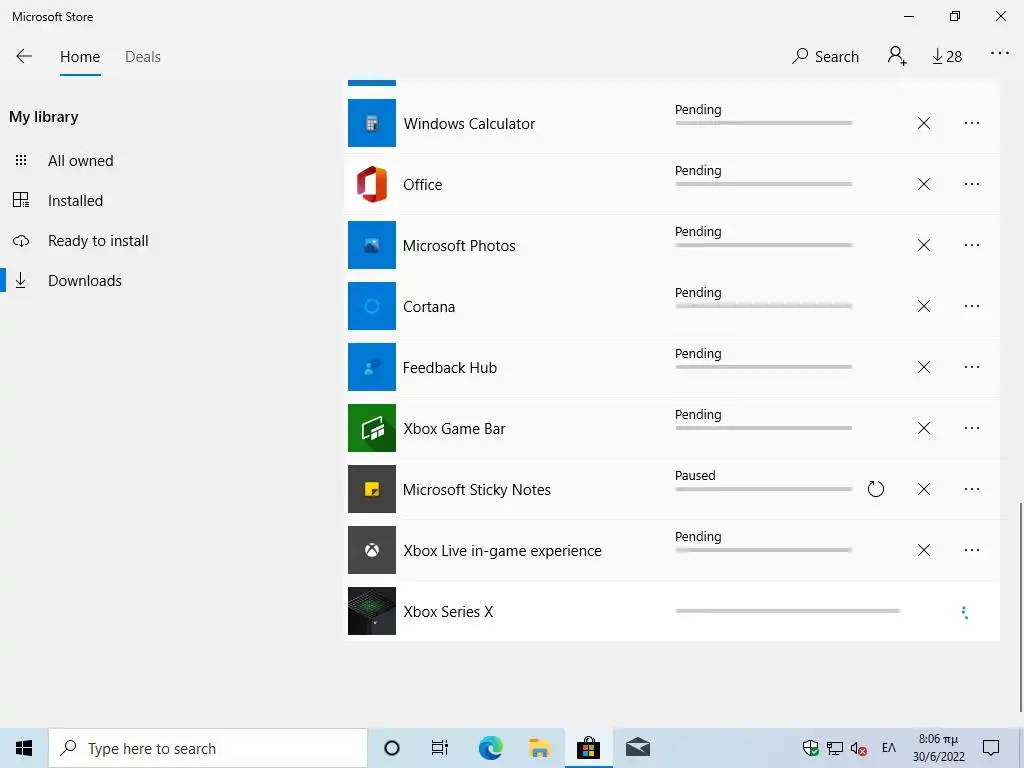Launch Microsoft Edge from the taskbar
Image resolution: width=1024 pixels, height=768 pixels.
point(490,748)
